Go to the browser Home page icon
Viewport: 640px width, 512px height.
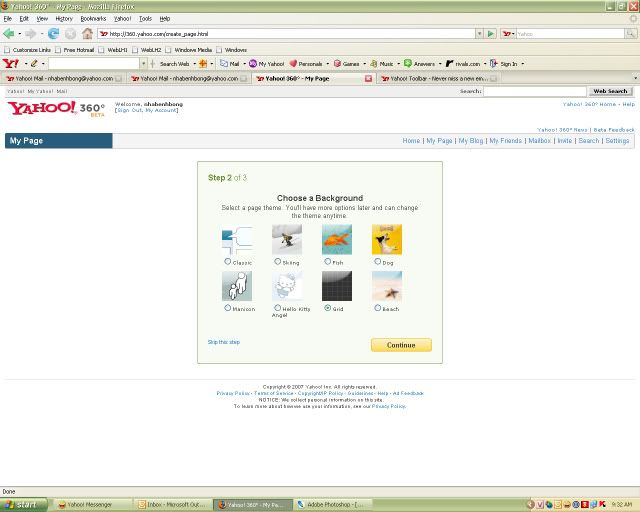coord(87,33)
